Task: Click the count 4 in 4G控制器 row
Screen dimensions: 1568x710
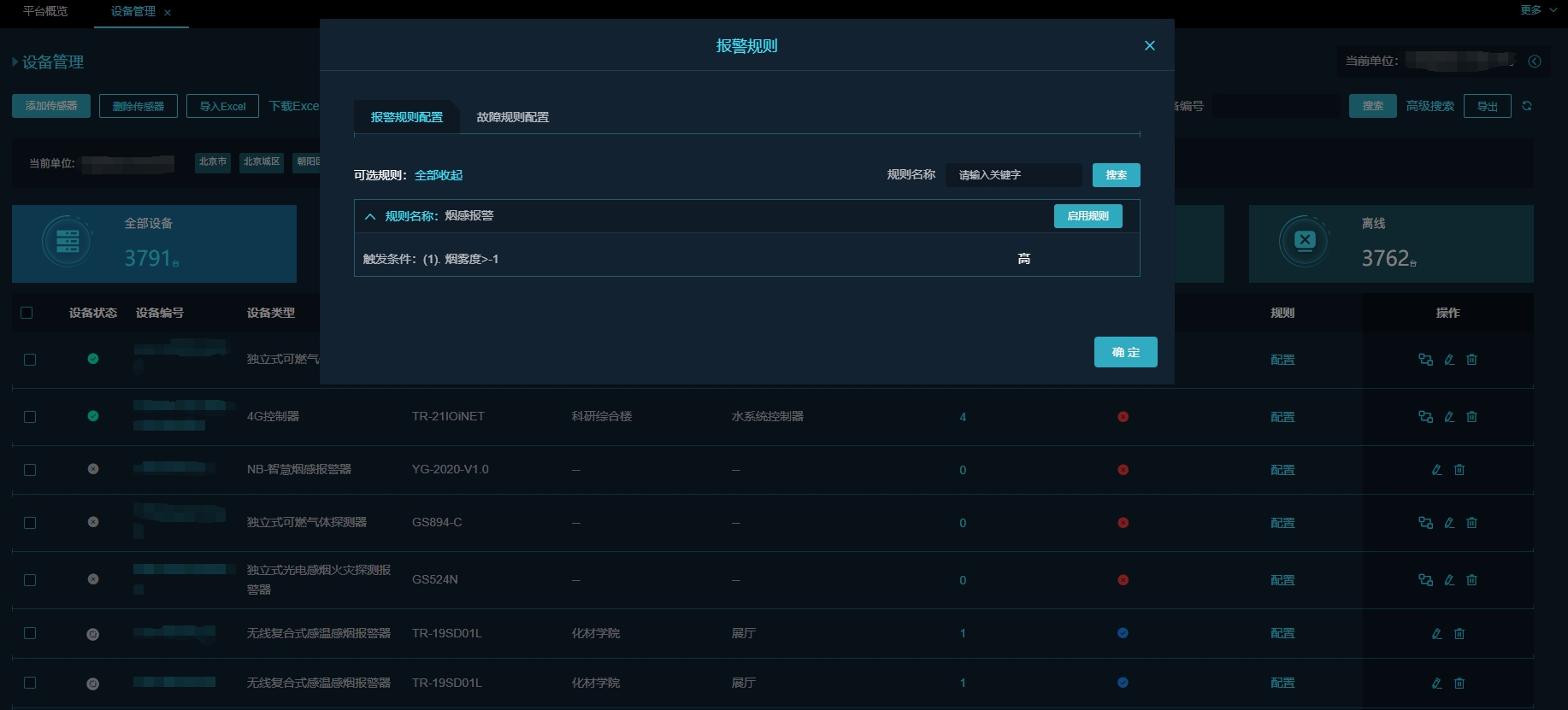Action: pyautogui.click(x=963, y=417)
